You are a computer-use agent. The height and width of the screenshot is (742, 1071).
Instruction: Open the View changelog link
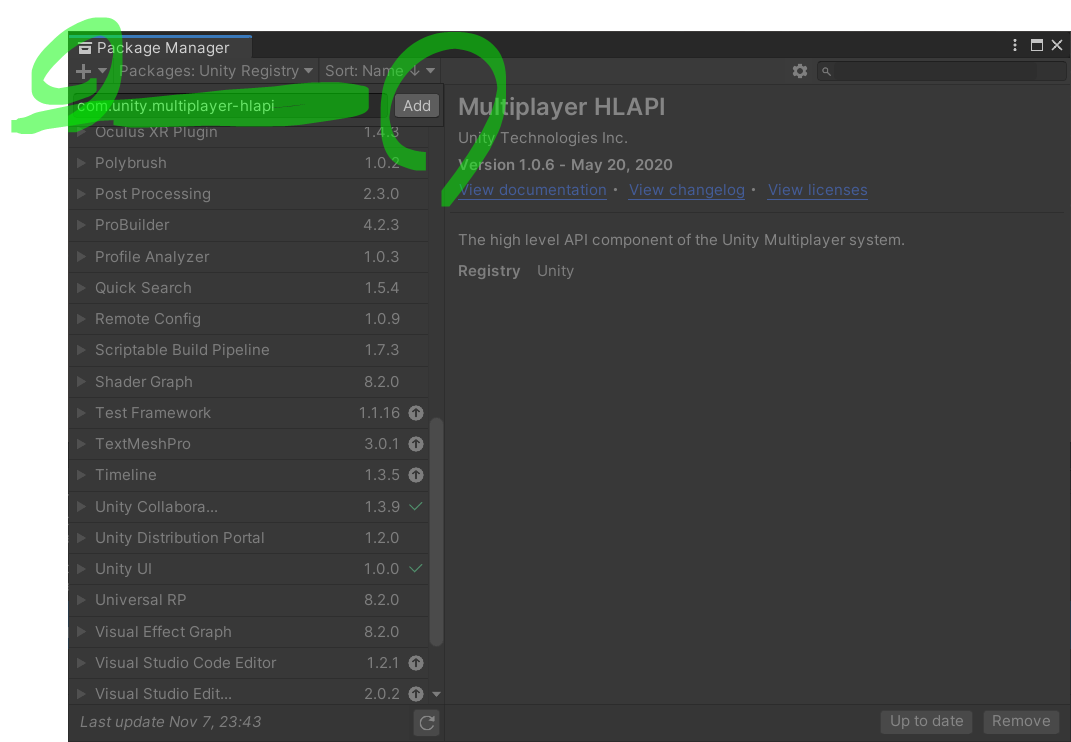click(686, 190)
